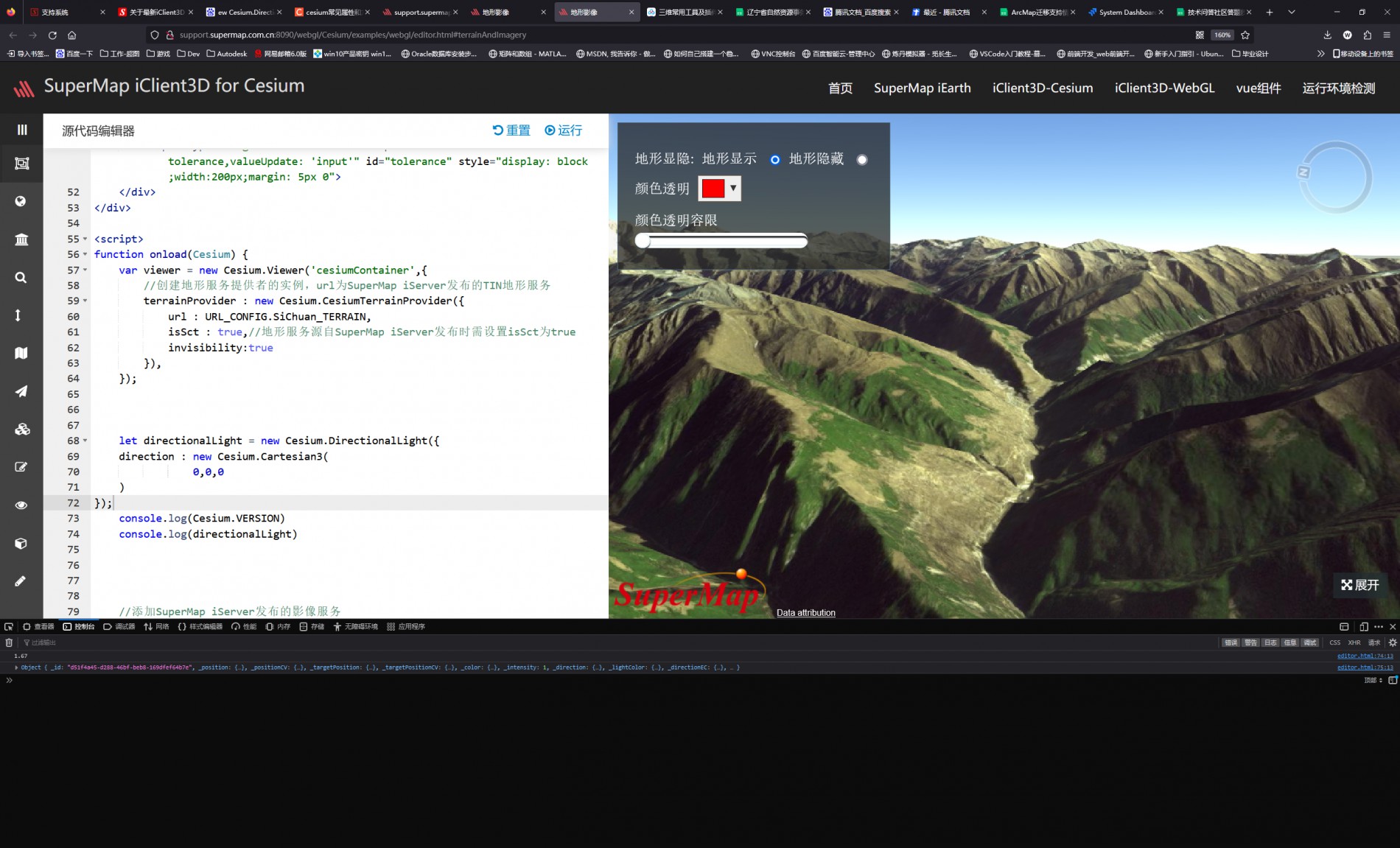Open devtools three-dots options menu
The image size is (1400, 848).
pyautogui.click(x=1379, y=627)
